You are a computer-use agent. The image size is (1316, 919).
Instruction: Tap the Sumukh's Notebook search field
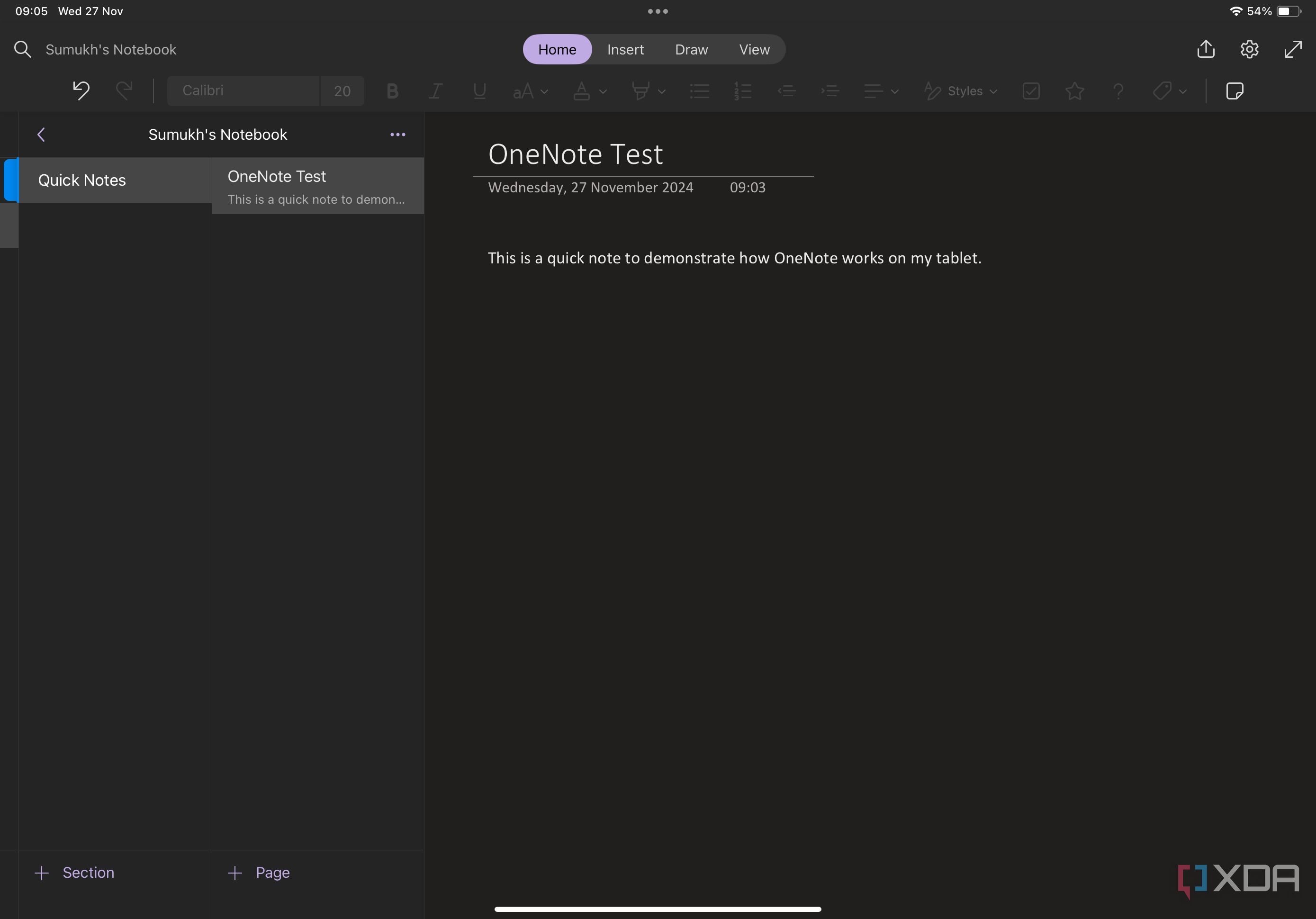111,49
